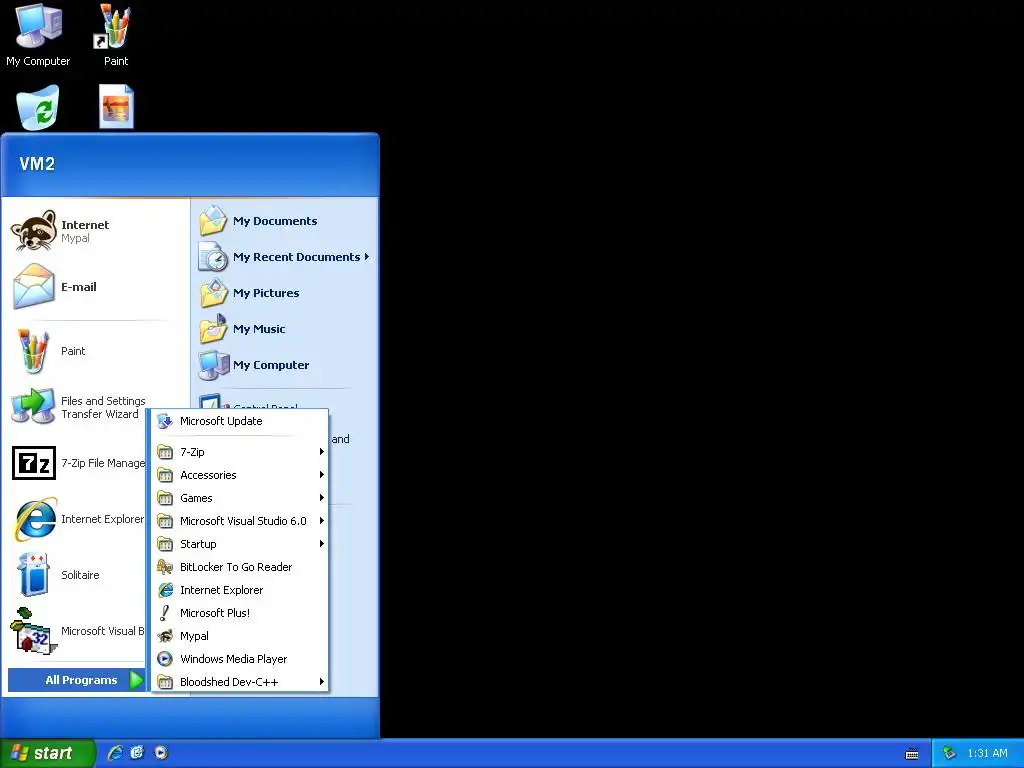The image size is (1024, 768).
Task: Click the All Programs button
Action: click(x=77, y=680)
